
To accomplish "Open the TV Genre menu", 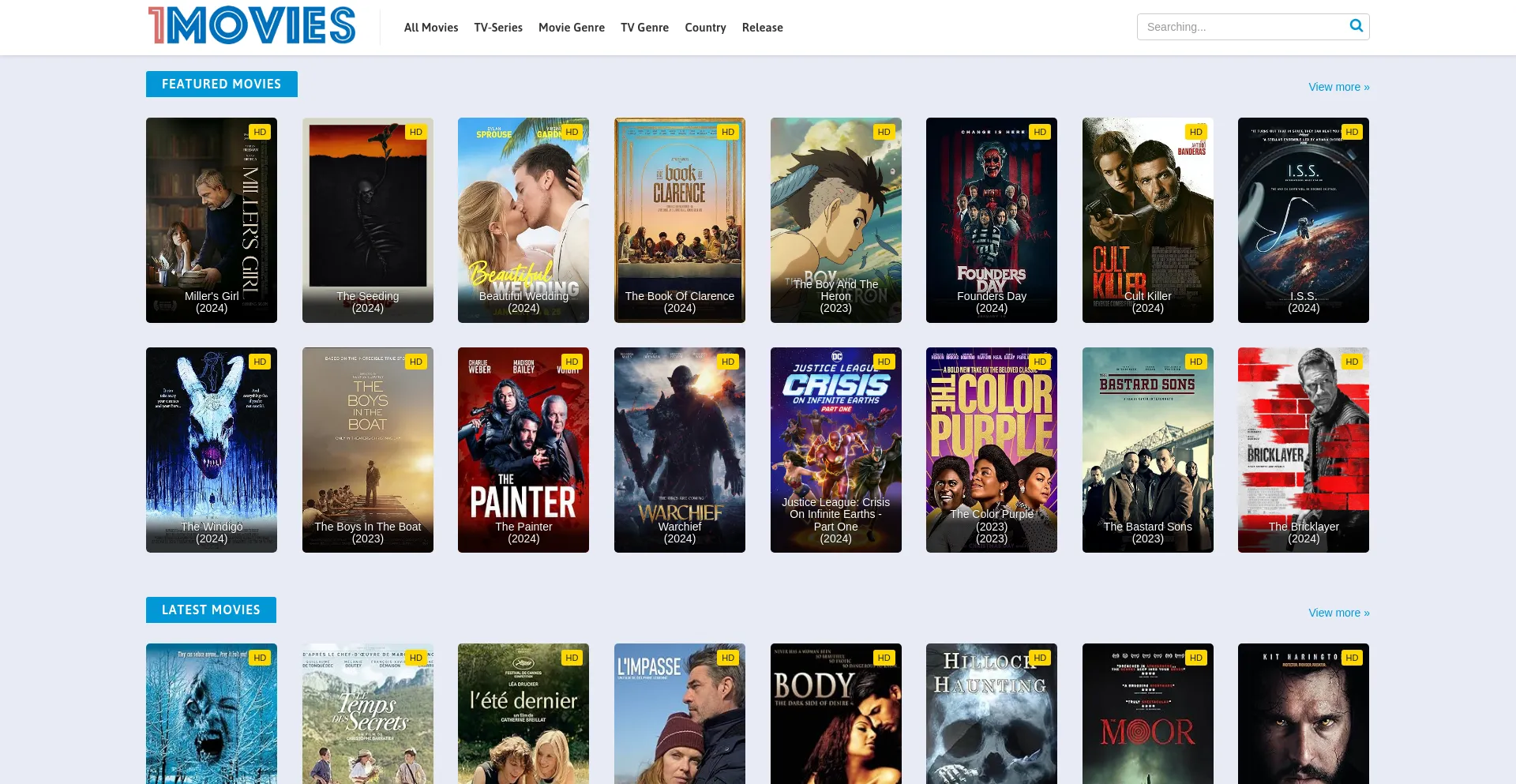I will [x=644, y=28].
